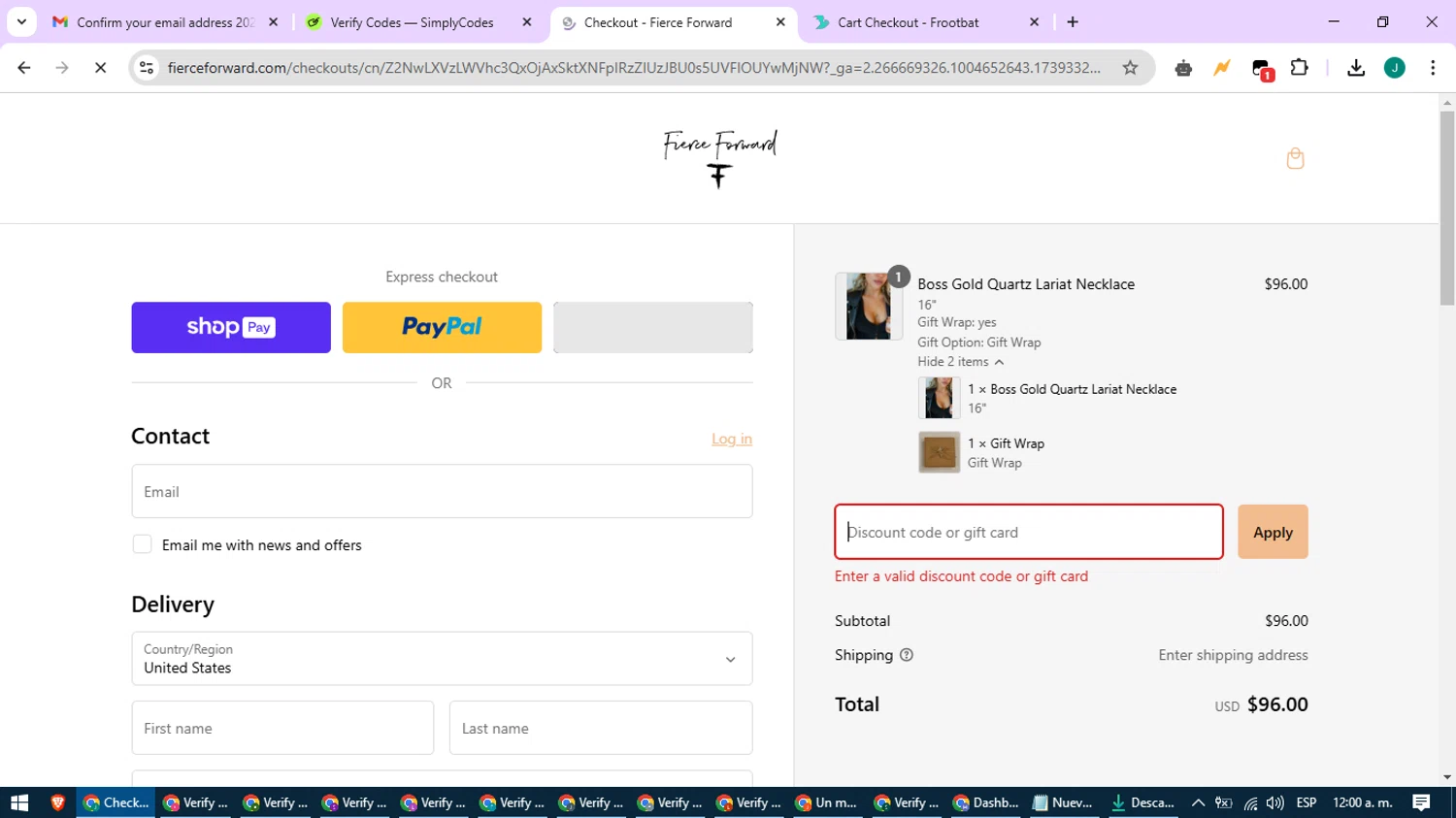Click the Enter a valid discount code error text

coord(961,576)
